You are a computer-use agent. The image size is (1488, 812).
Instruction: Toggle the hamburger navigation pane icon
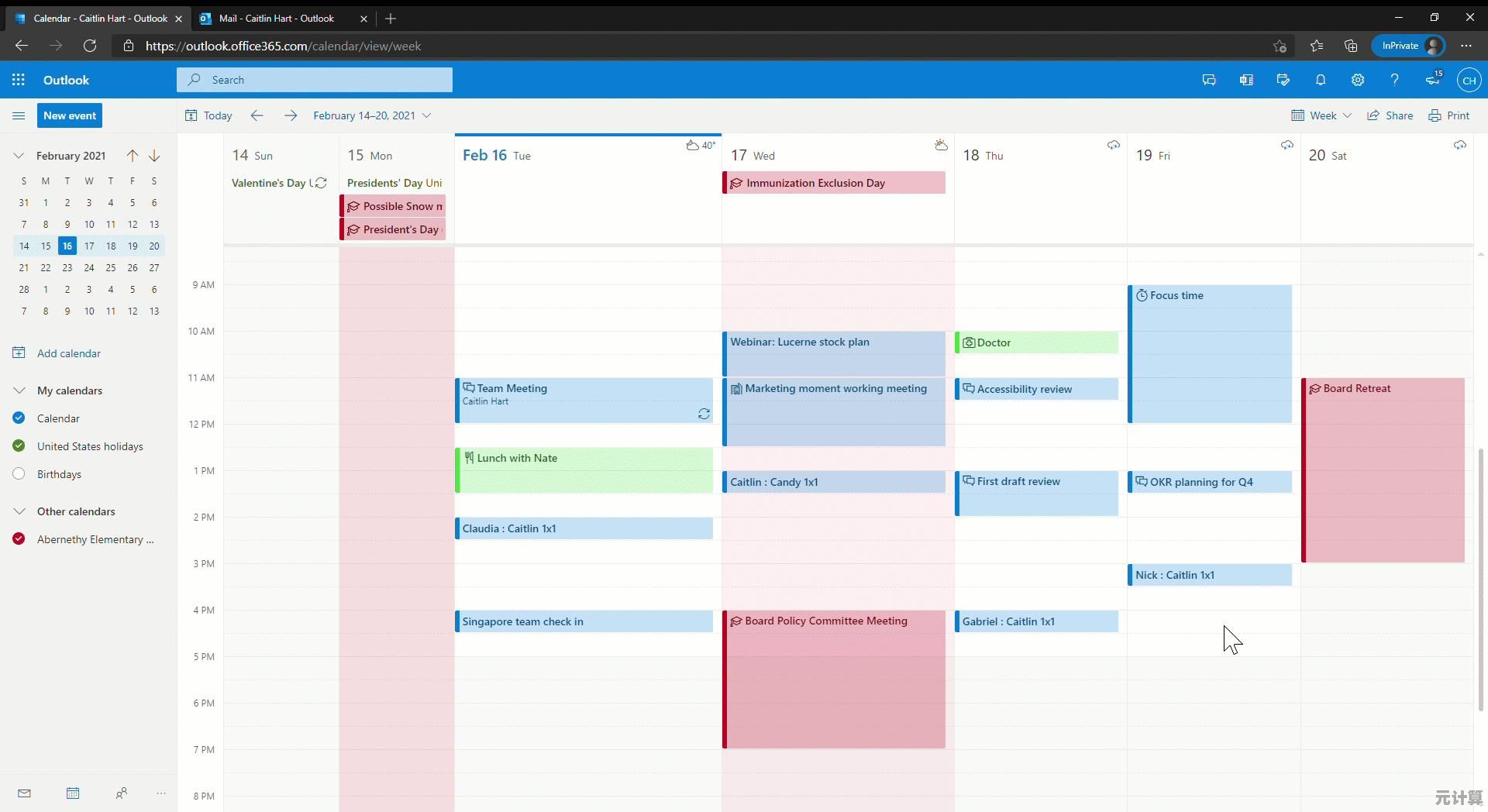[19, 115]
